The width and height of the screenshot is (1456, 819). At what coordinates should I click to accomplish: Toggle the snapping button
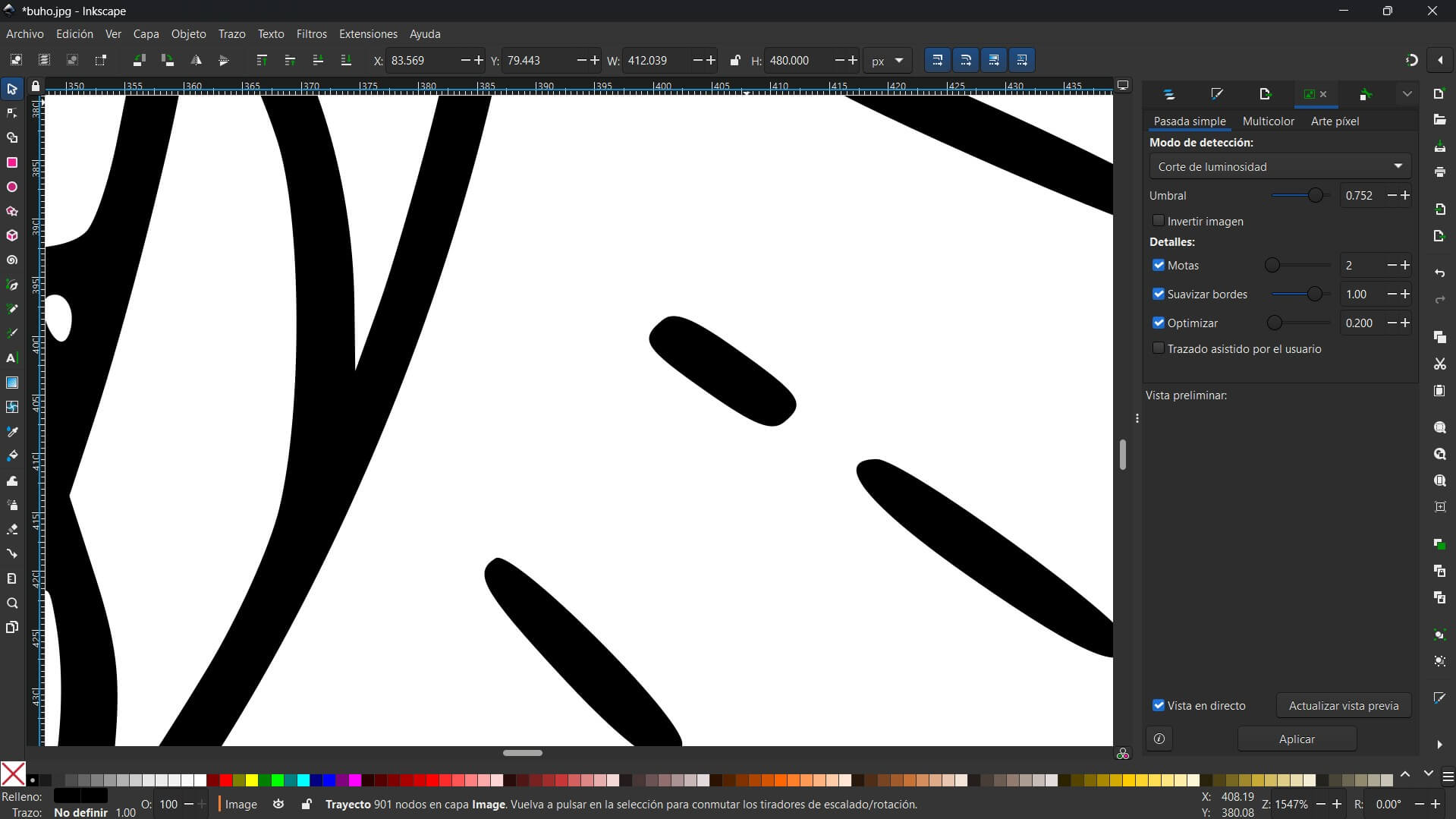pos(1411,60)
